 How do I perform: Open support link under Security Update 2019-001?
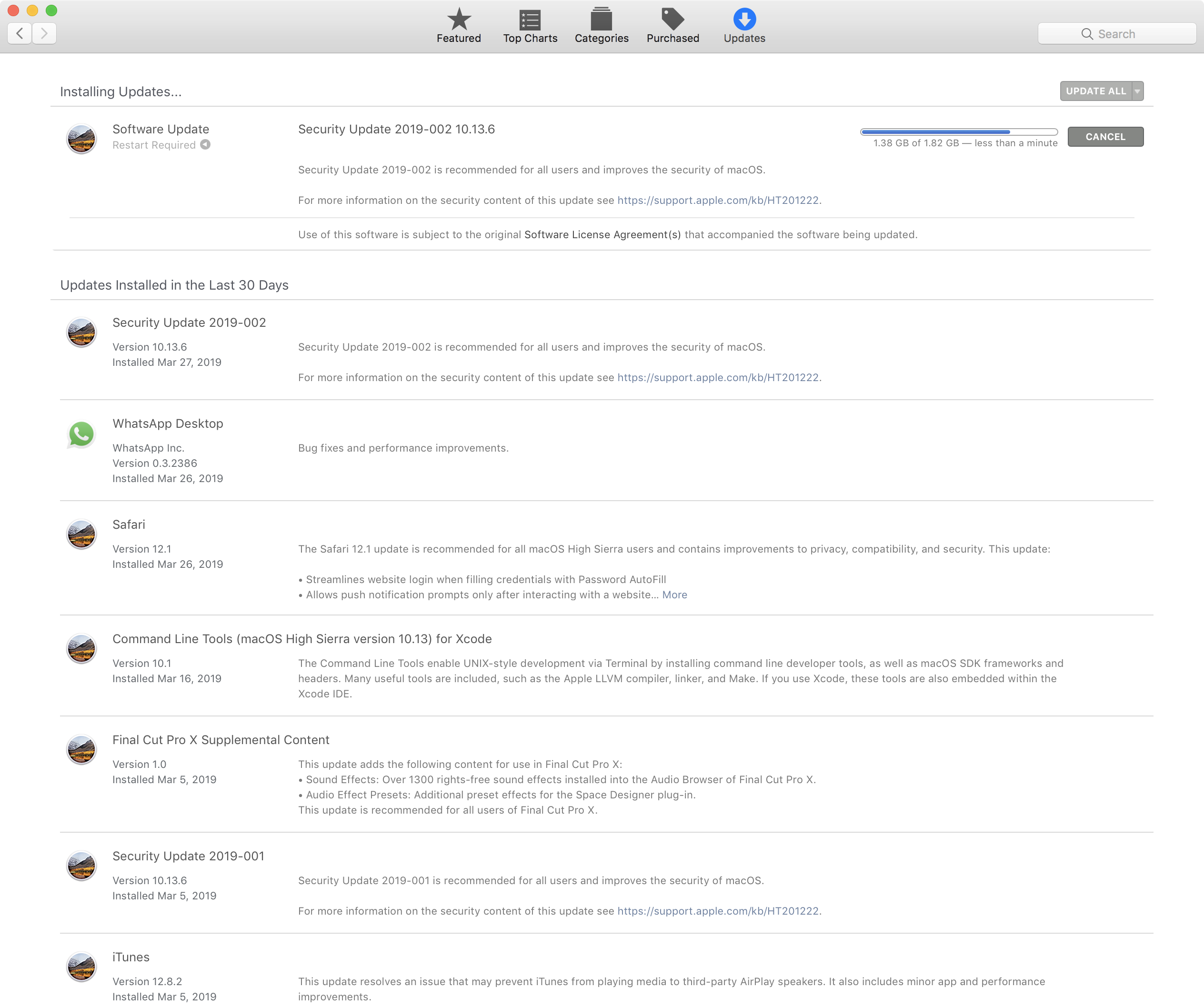(x=718, y=911)
